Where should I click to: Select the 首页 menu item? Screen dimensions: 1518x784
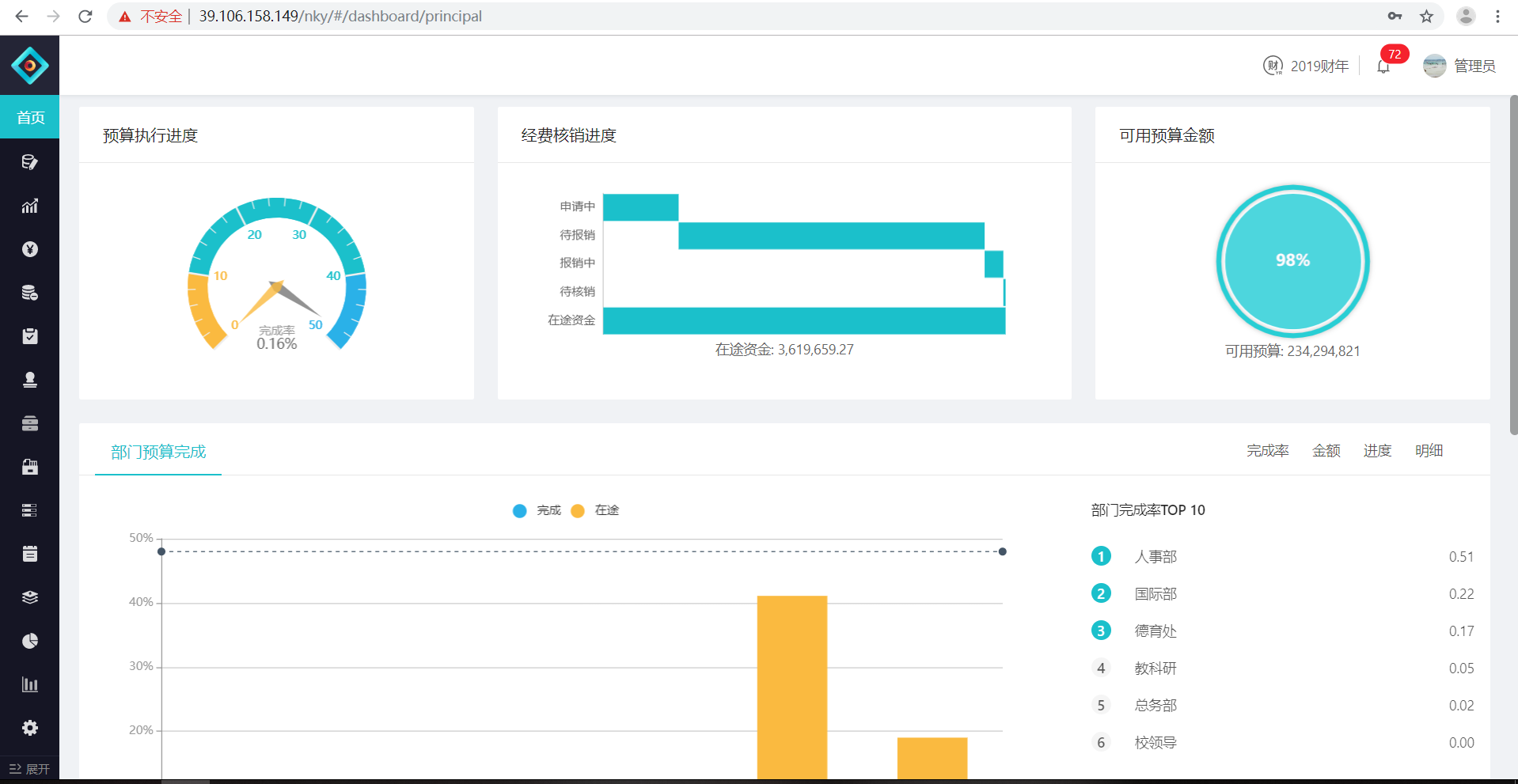pyautogui.click(x=30, y=117)
